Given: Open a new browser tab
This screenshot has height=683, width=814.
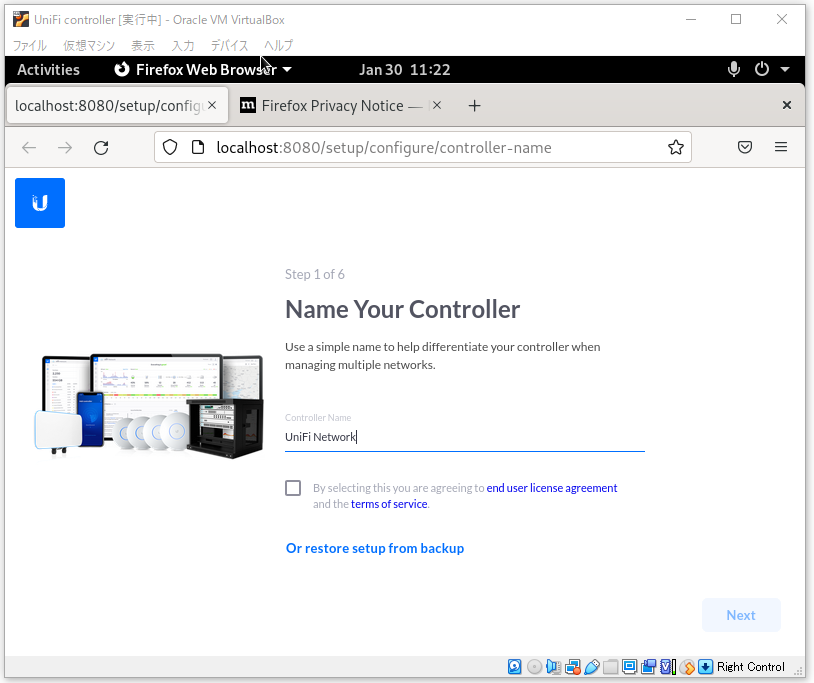Looking at the screenshot, I should (474, 106).
